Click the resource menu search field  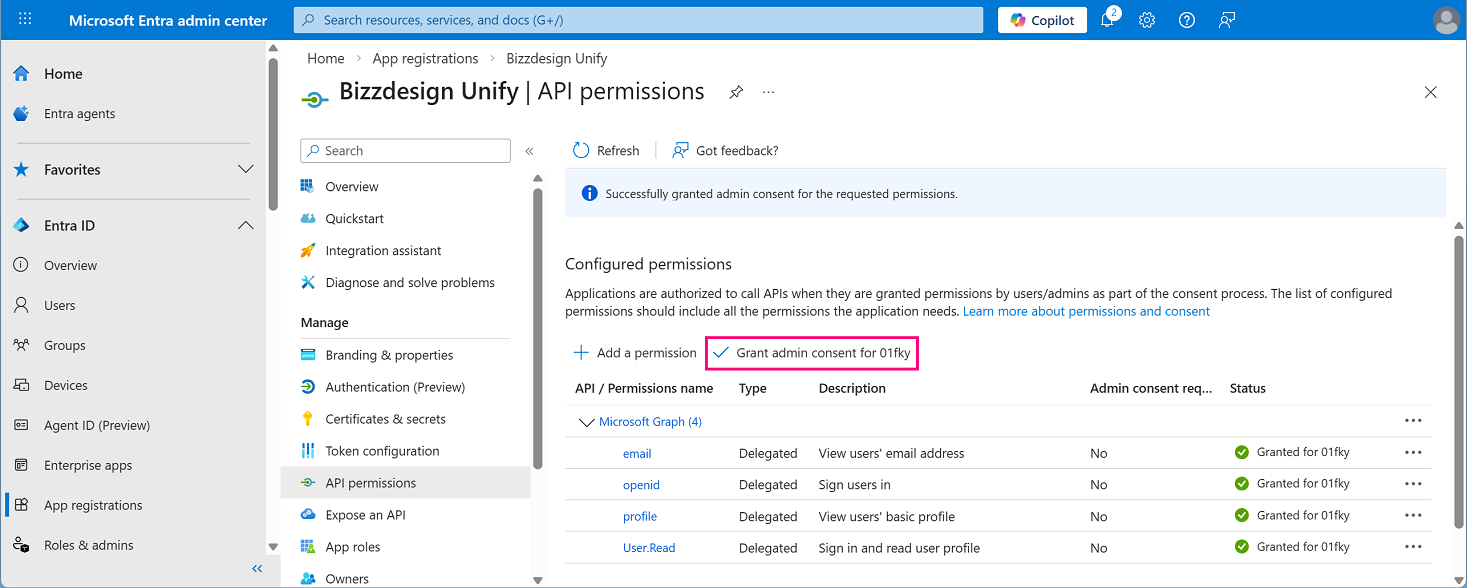tap(405, 151)
